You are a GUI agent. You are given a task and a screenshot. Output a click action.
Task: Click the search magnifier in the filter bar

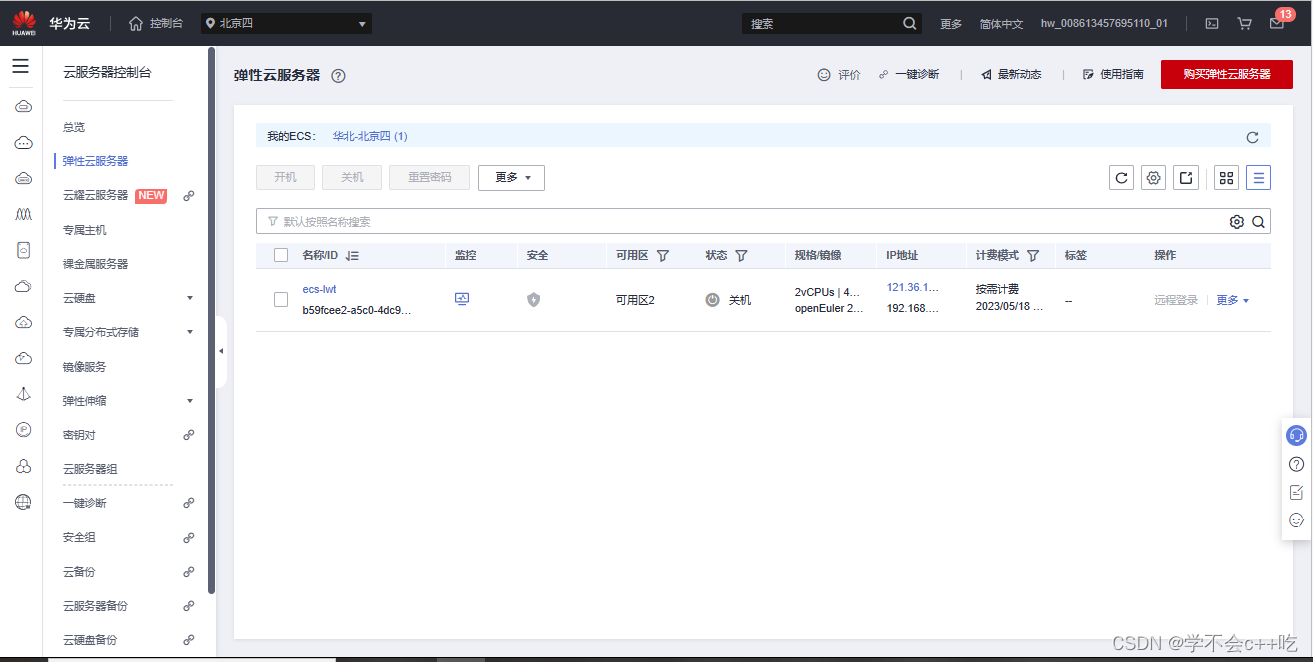click(1257, 221)
